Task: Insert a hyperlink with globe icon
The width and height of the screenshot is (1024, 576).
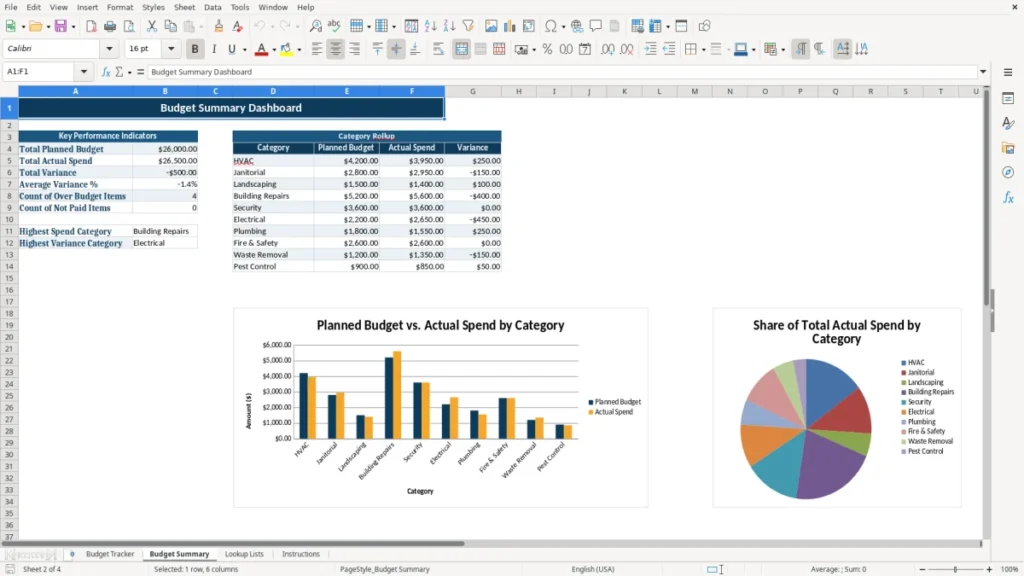Action: (577, 26)
